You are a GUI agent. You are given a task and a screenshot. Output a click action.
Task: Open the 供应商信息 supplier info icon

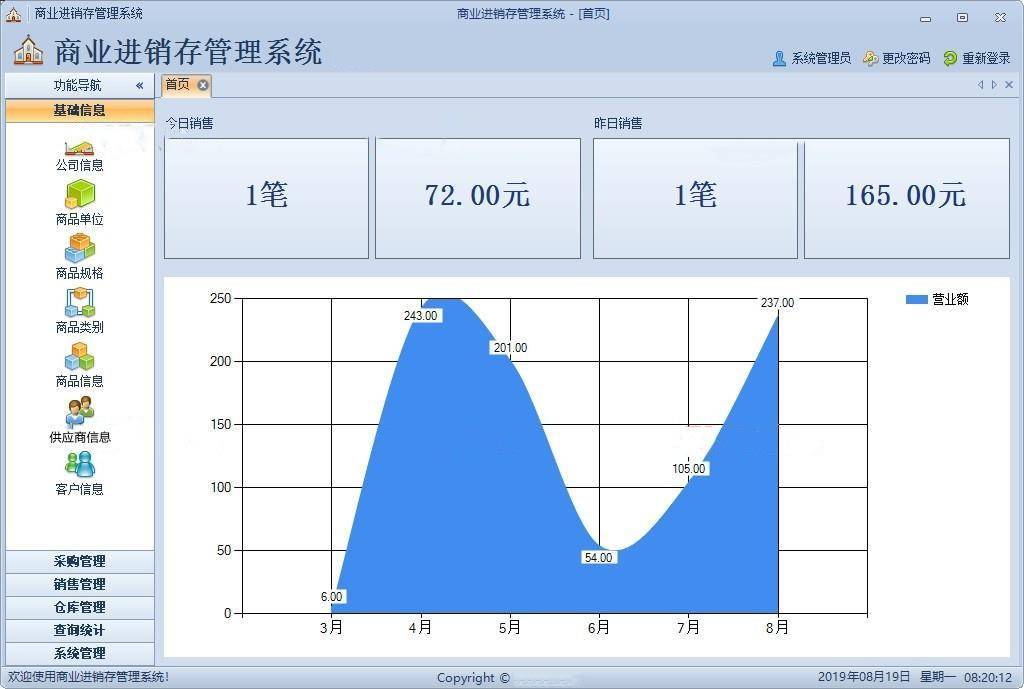[80, 411]
